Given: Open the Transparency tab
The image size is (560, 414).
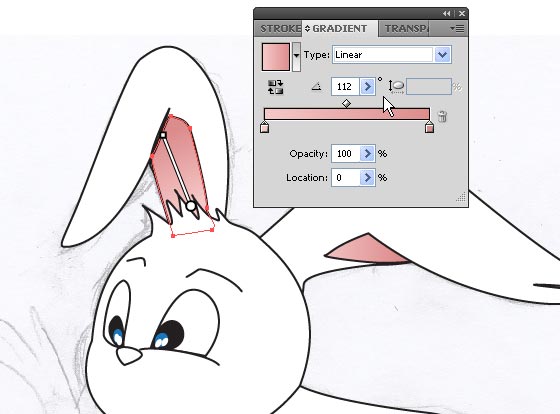Looking at the screenshot, I should click(405, 29).
